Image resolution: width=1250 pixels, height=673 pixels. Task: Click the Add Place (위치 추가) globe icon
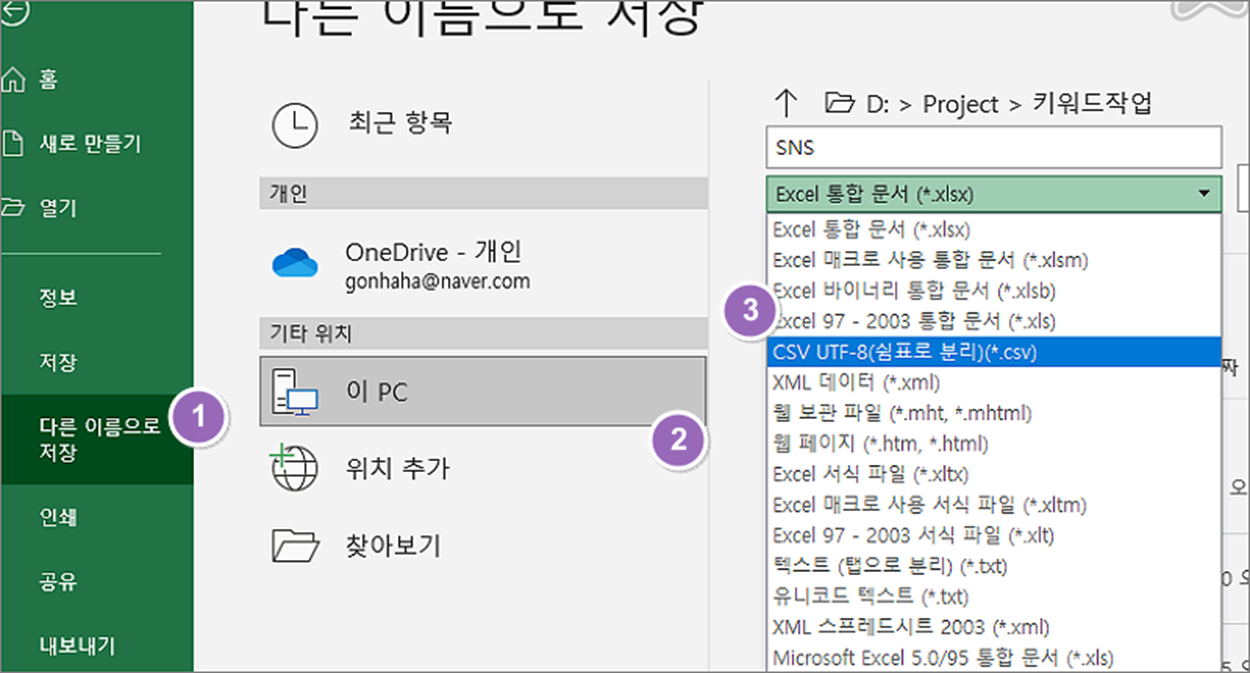click(x=295, y=468)
